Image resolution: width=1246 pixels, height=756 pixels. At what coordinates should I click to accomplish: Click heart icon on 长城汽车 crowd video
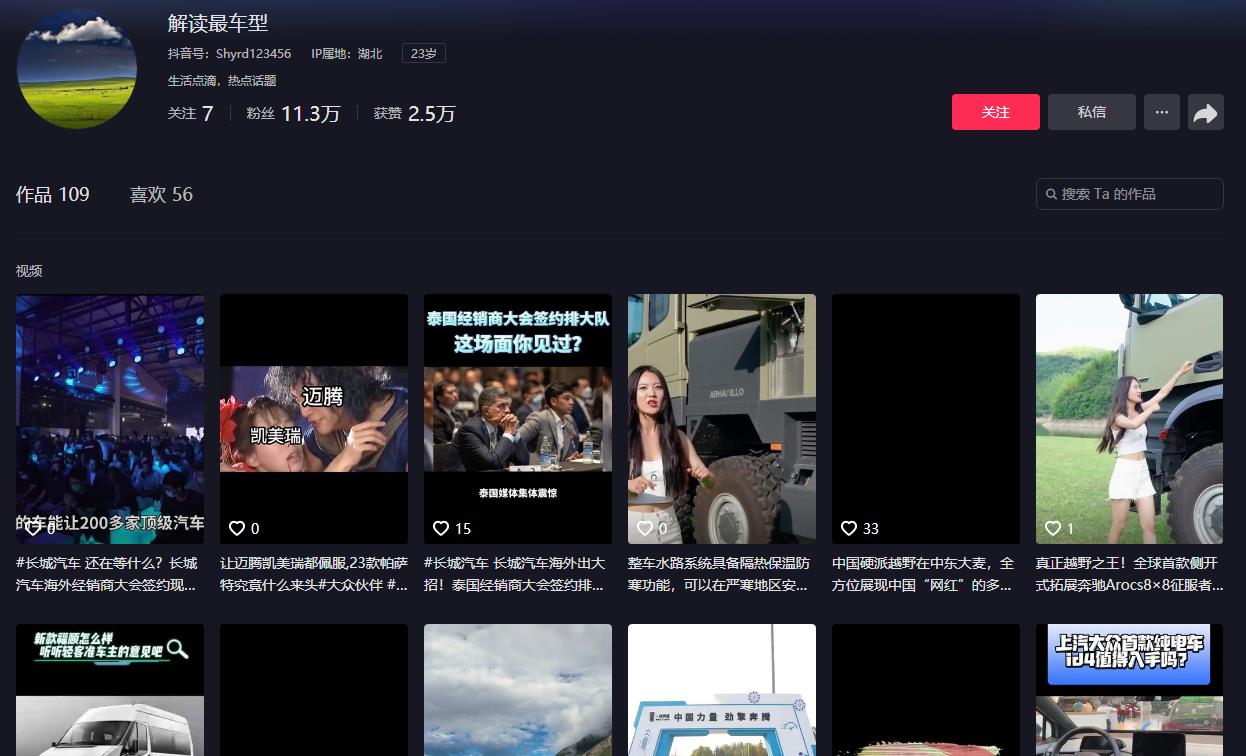[x=33, y=528]
